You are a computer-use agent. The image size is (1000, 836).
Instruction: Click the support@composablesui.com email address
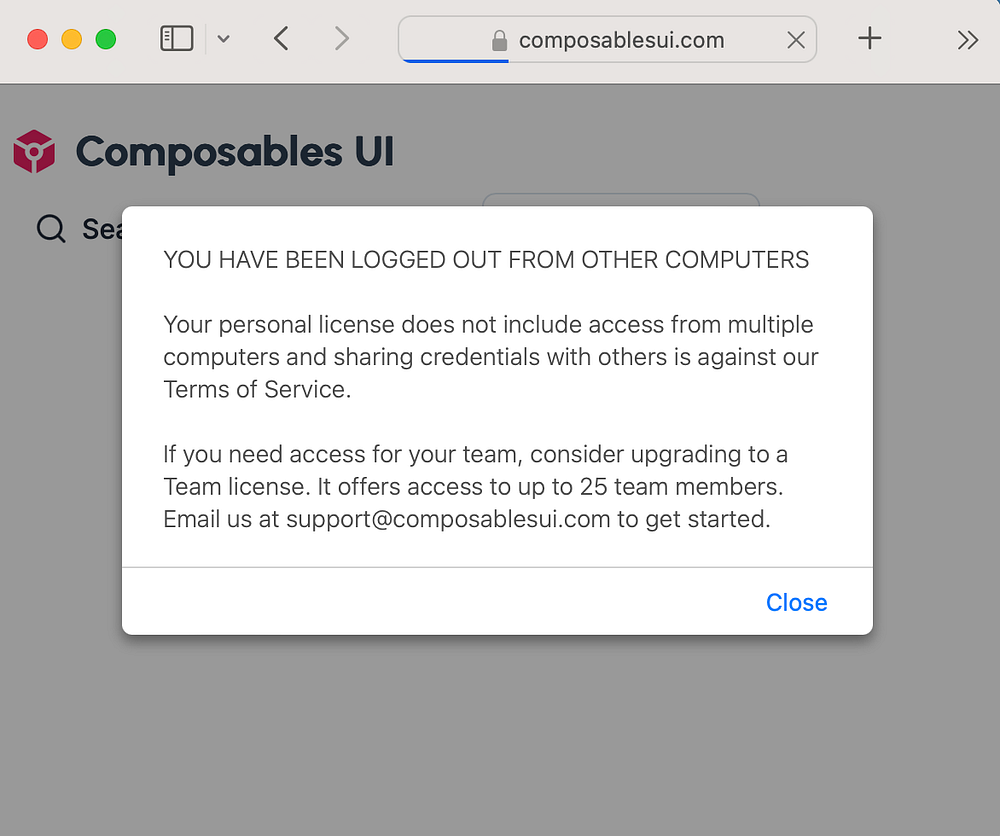448,520
